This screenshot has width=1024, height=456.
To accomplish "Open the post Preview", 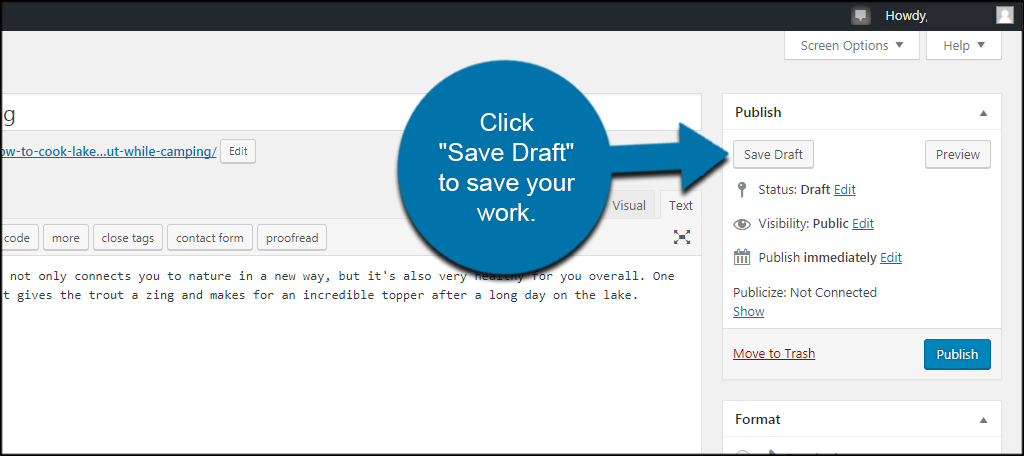I will click(957, 155).
